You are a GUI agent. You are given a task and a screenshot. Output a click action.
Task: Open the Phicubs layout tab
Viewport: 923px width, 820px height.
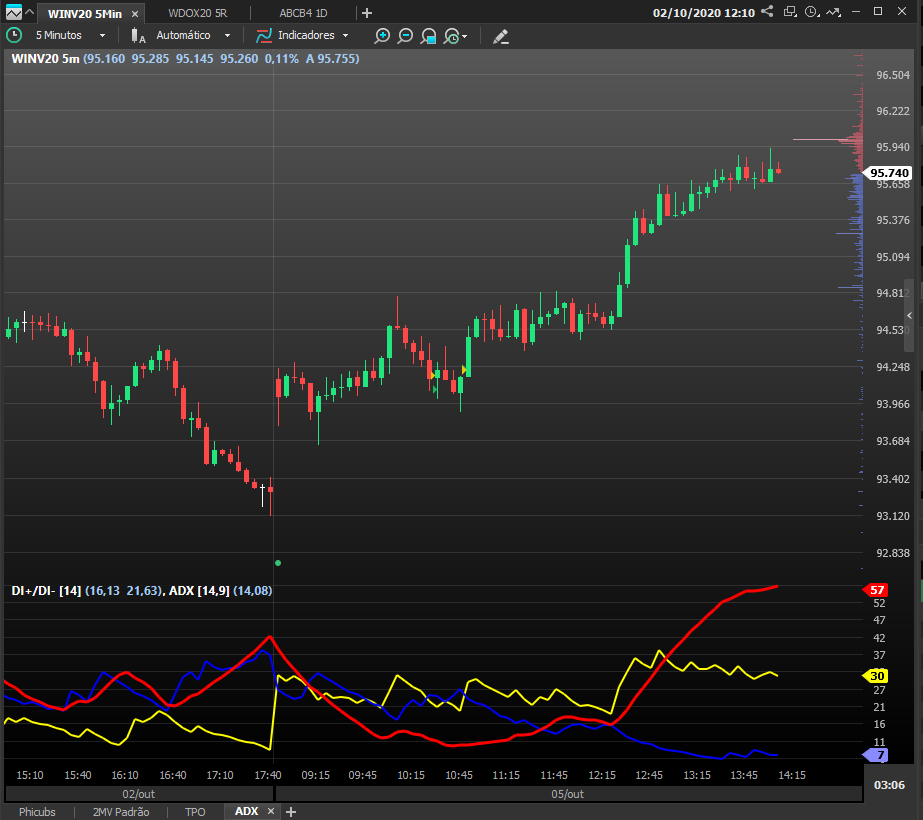pyautogui.click(x=37, y=812)
